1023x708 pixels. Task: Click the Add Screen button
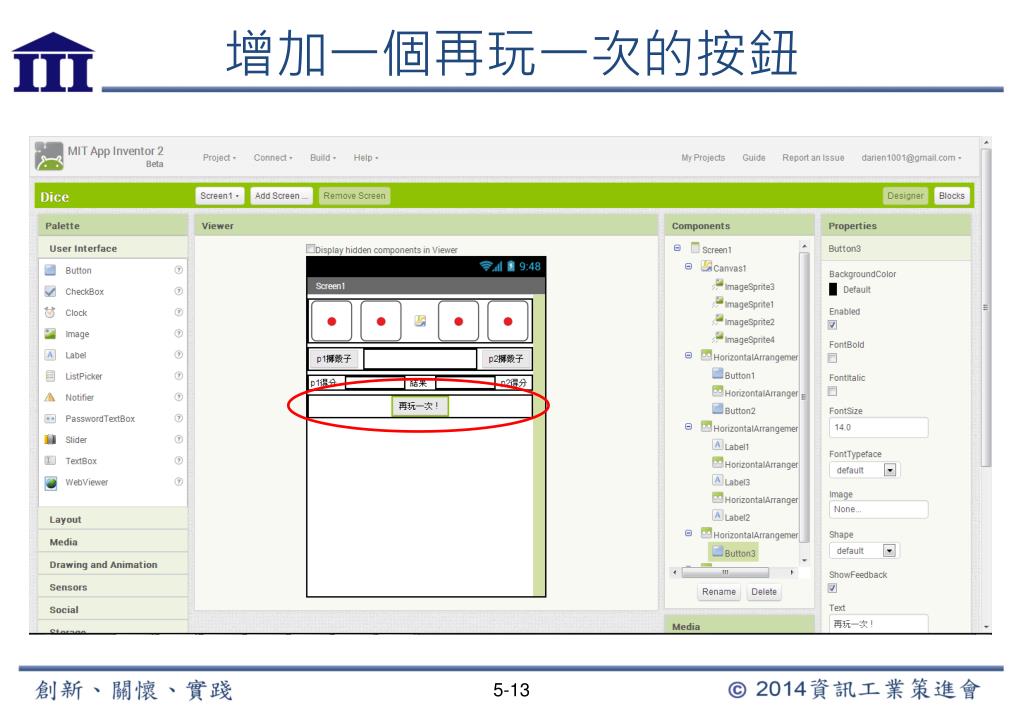281,196
